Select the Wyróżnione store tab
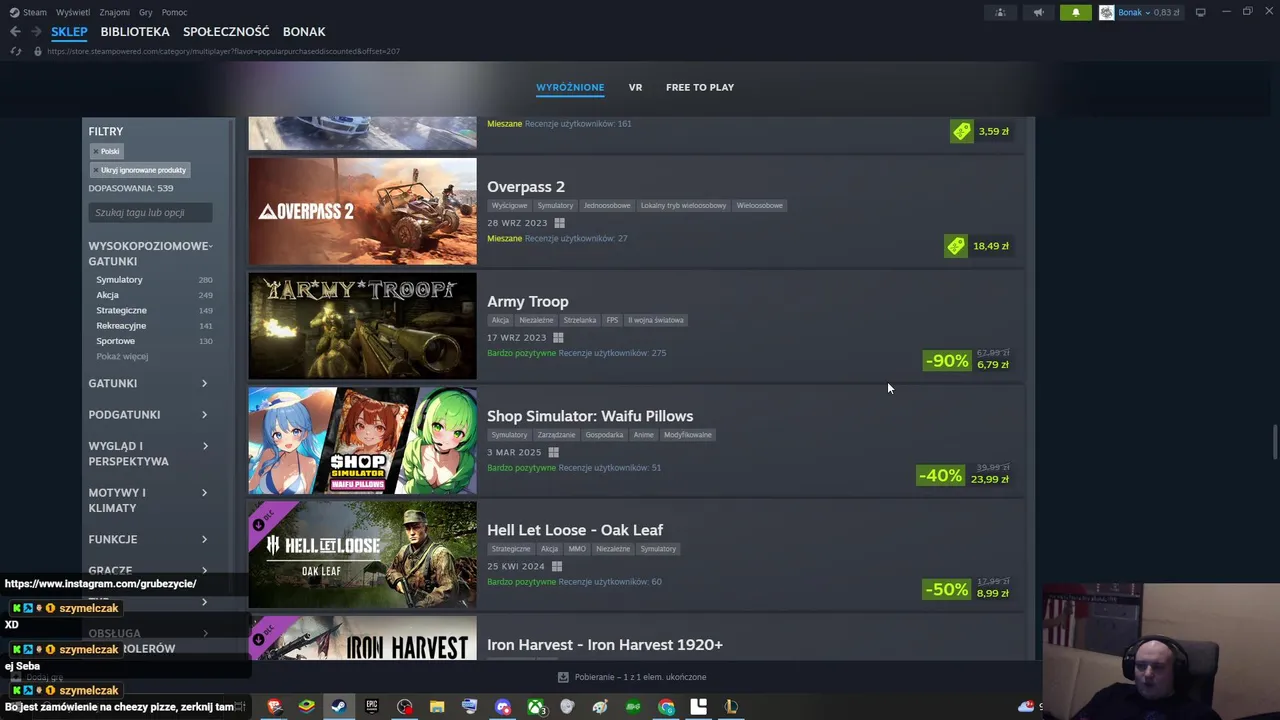The width and height of the screenshot is (1280, 720). click(570, 87)
